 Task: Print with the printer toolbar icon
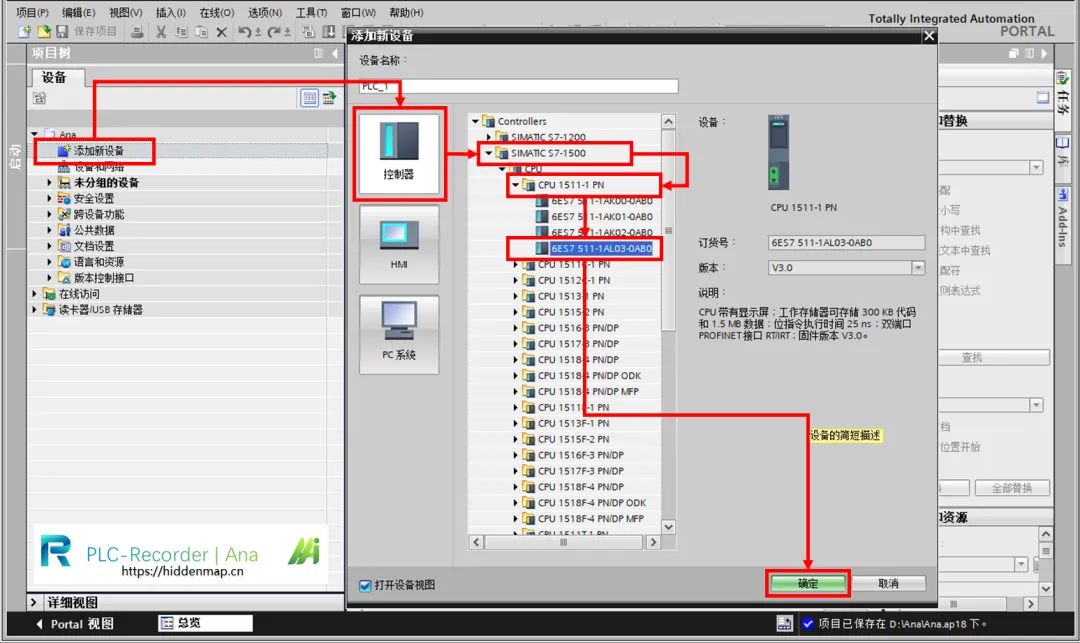pyautogui.click(x=137, y=32)
